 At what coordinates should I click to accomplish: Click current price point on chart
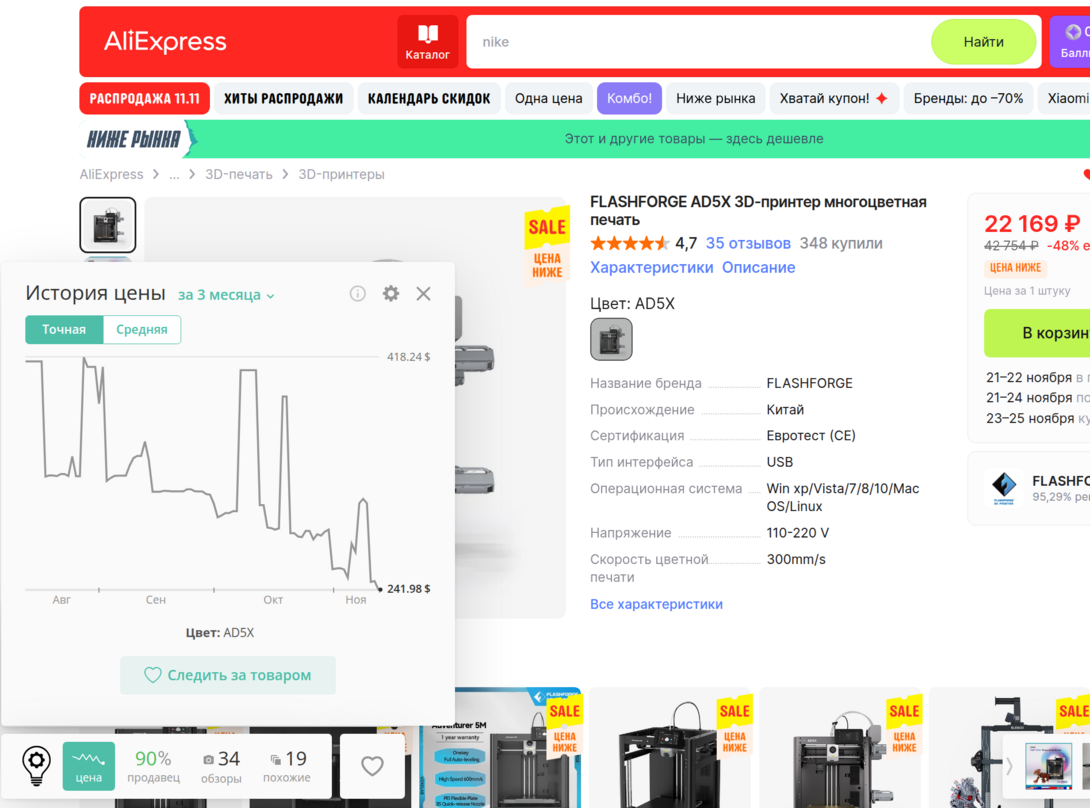click(380, 589)
